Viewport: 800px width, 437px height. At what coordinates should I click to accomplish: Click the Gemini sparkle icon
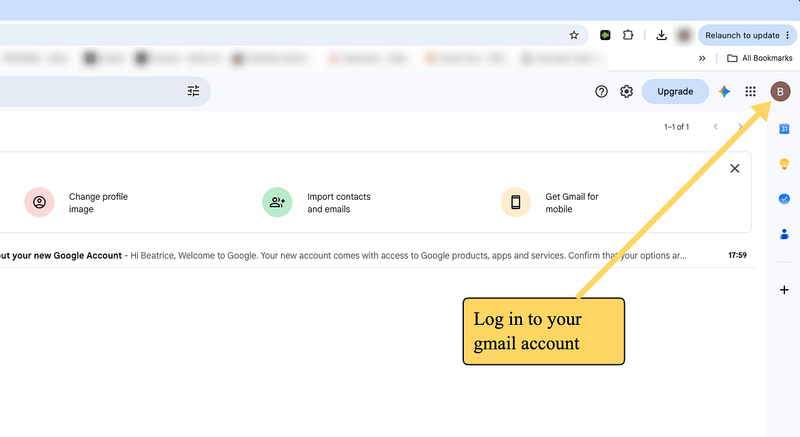click(724, 91)
